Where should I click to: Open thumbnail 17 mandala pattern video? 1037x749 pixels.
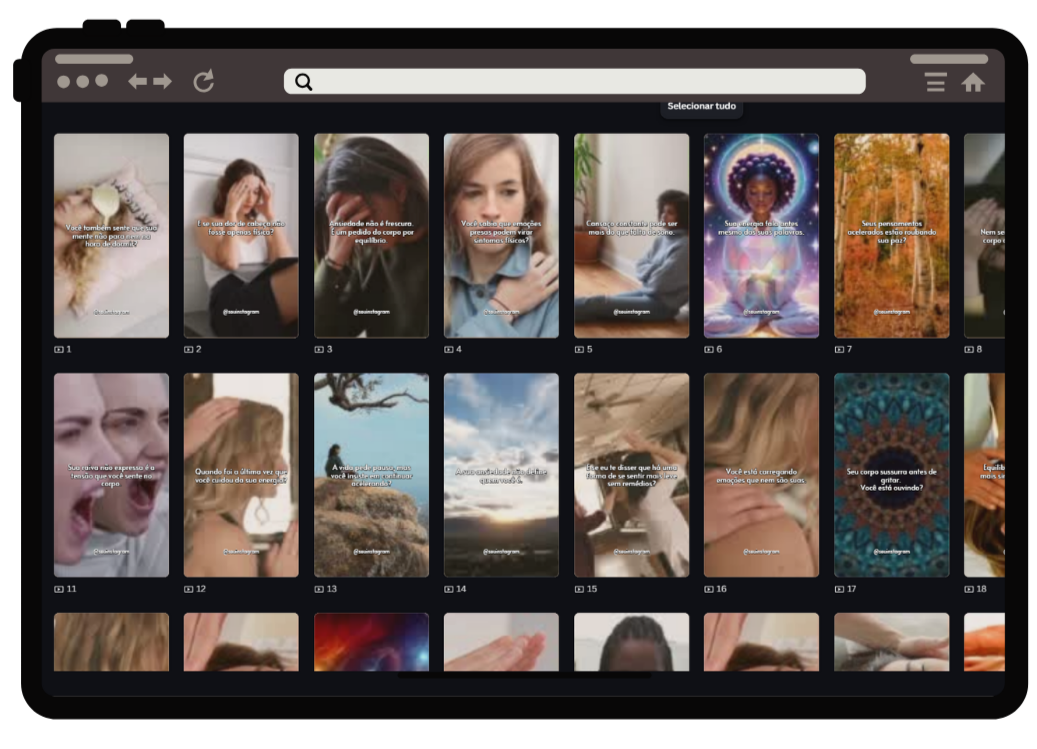892,475
